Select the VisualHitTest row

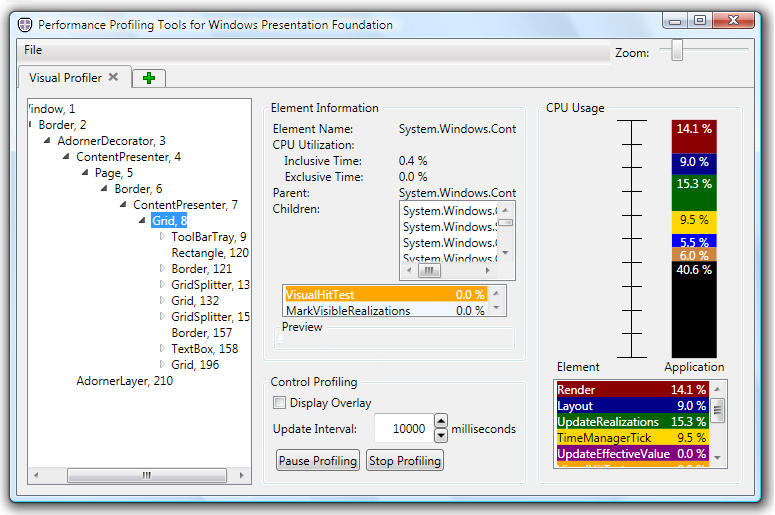point(386,295)
